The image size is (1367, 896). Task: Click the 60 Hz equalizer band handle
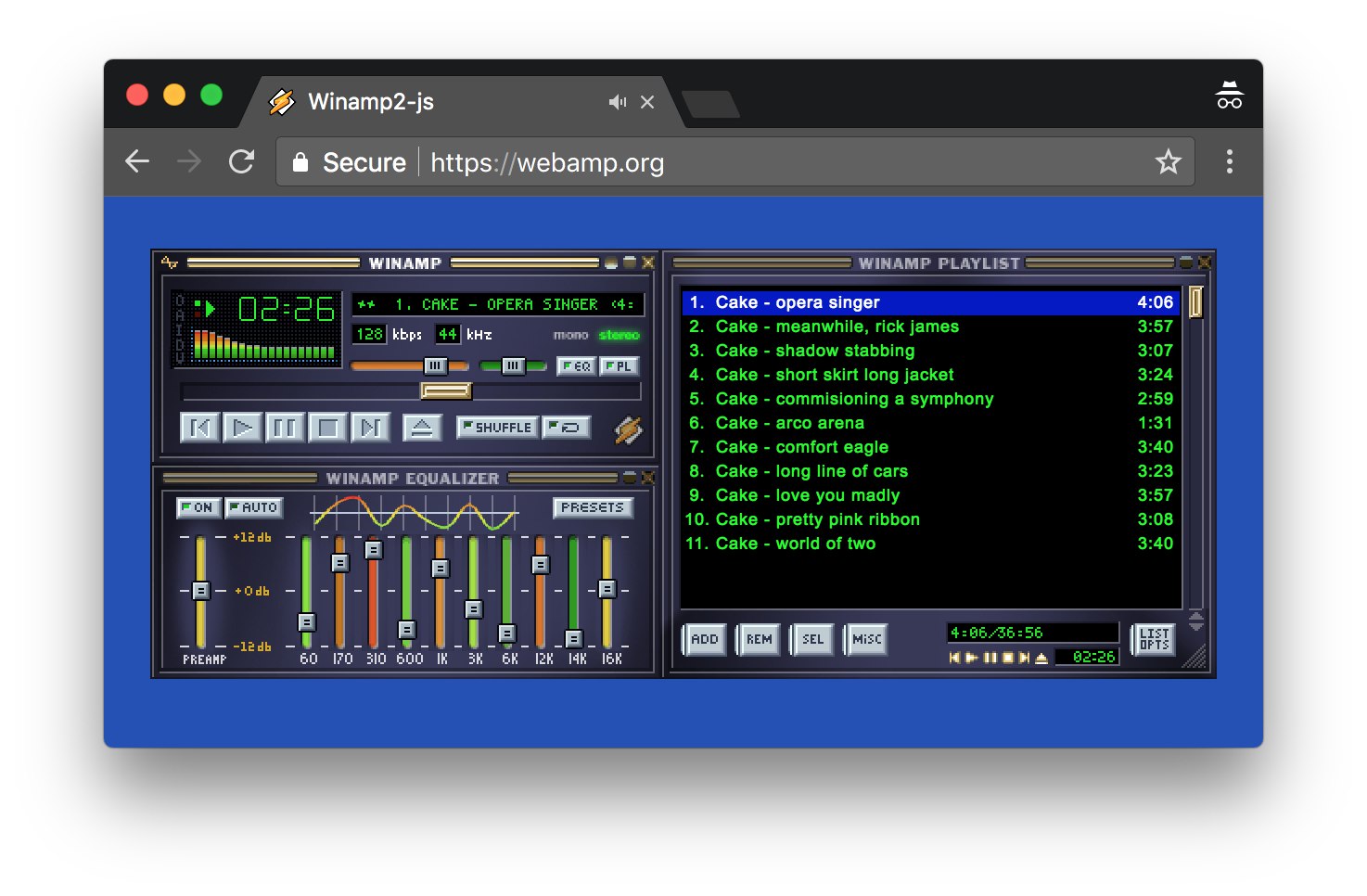point(307,622)
